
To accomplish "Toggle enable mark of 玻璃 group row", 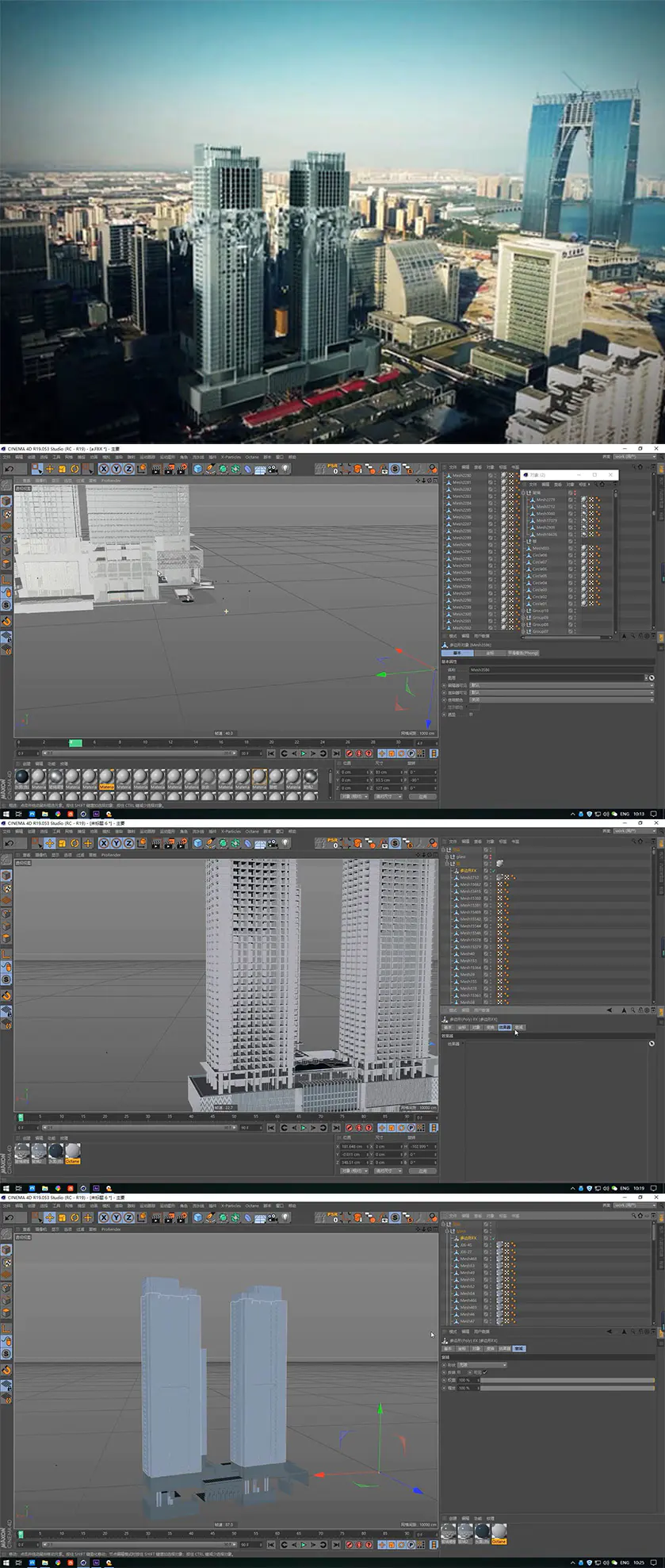I will (x=571, y=493).
